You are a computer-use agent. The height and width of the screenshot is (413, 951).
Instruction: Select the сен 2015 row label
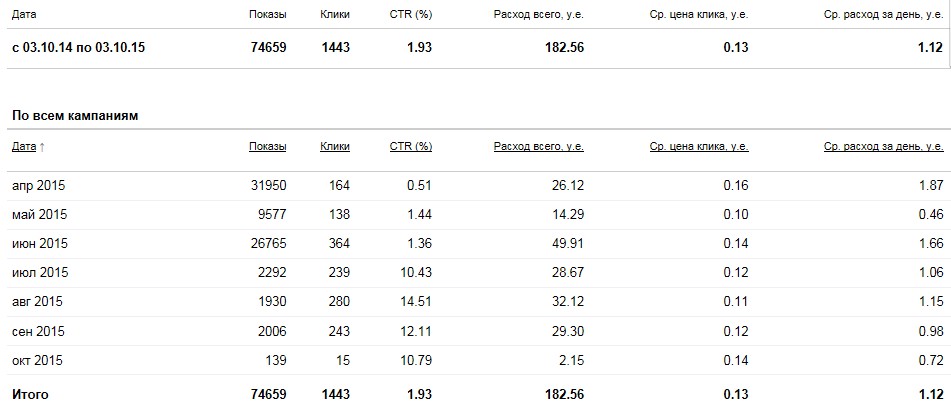(39, 330)
